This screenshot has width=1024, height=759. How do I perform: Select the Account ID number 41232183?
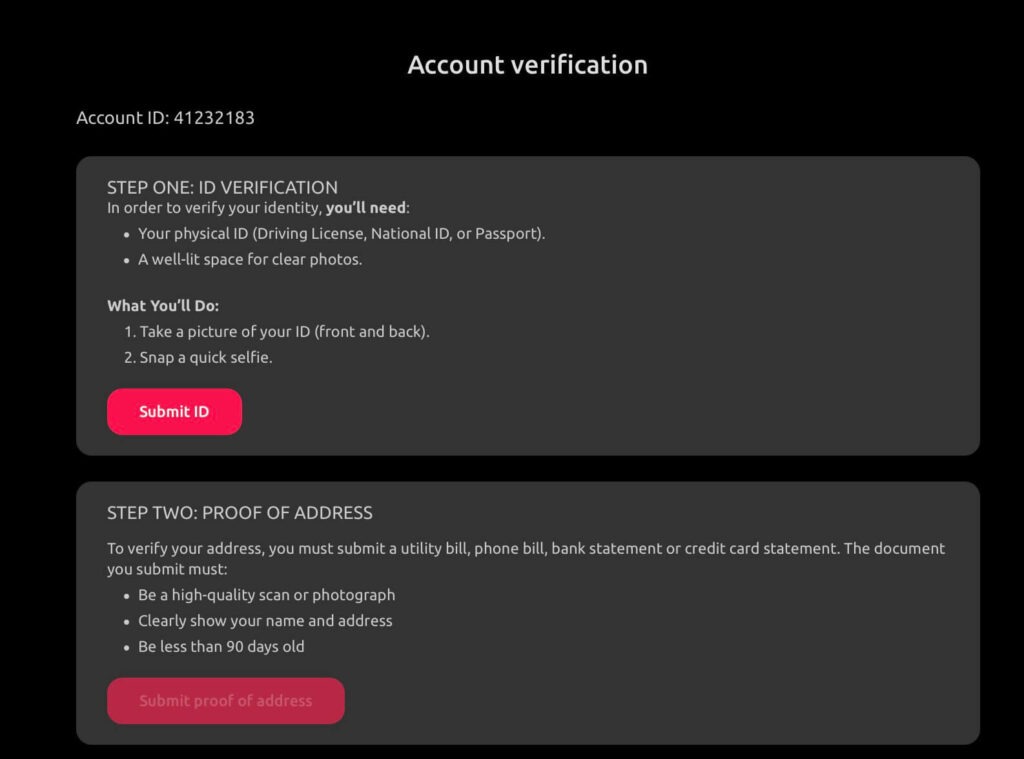[x=214, y=118]
